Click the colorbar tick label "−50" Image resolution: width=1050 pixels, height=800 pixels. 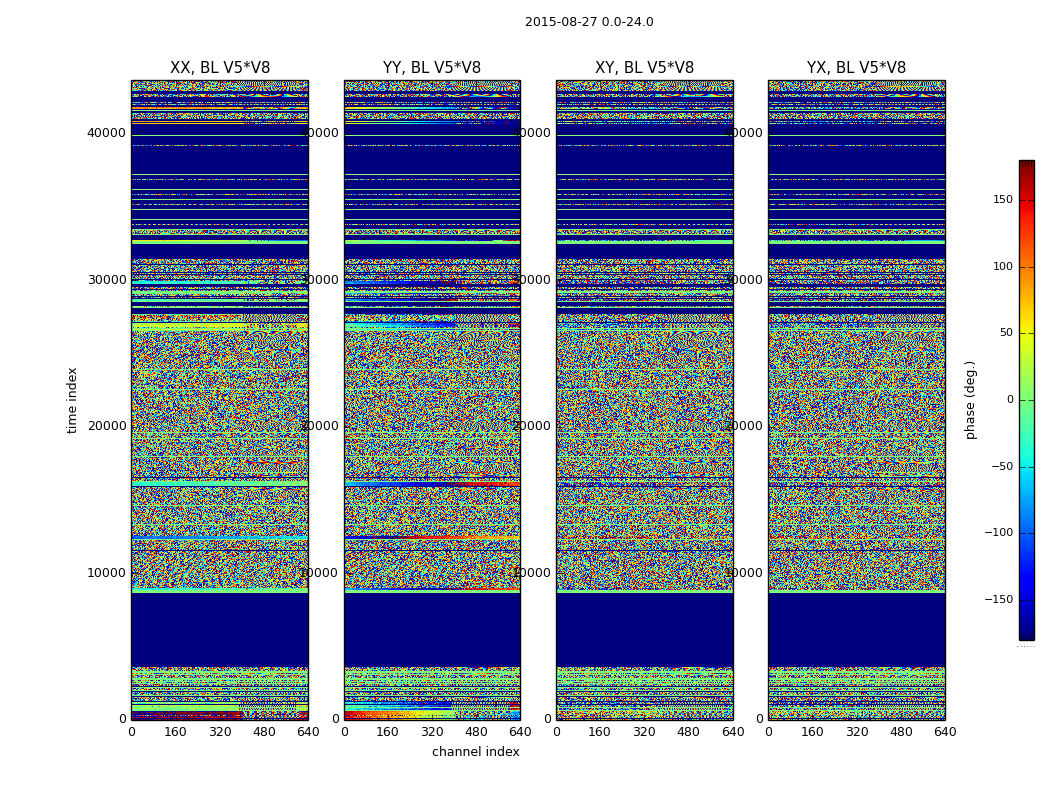click(1002, 467)
